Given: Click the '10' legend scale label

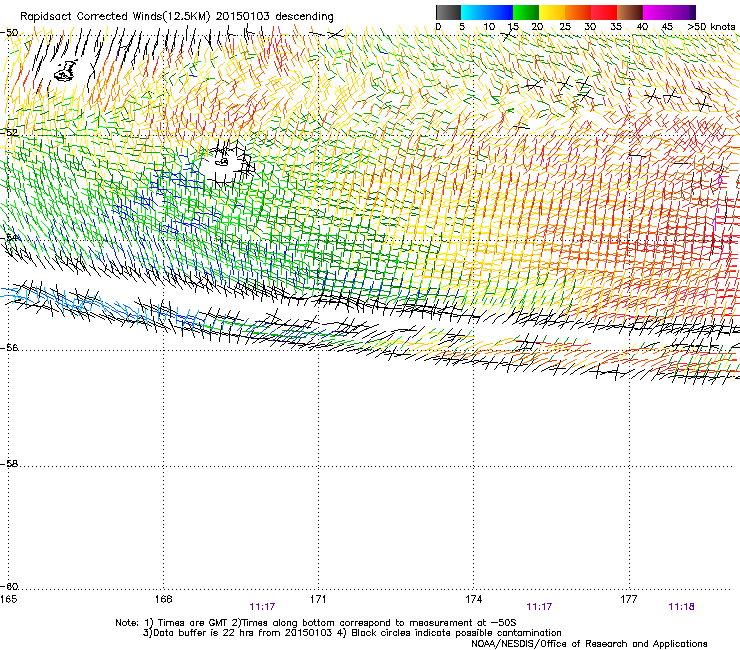Looking at the screenshot, I should coord(489,27).
